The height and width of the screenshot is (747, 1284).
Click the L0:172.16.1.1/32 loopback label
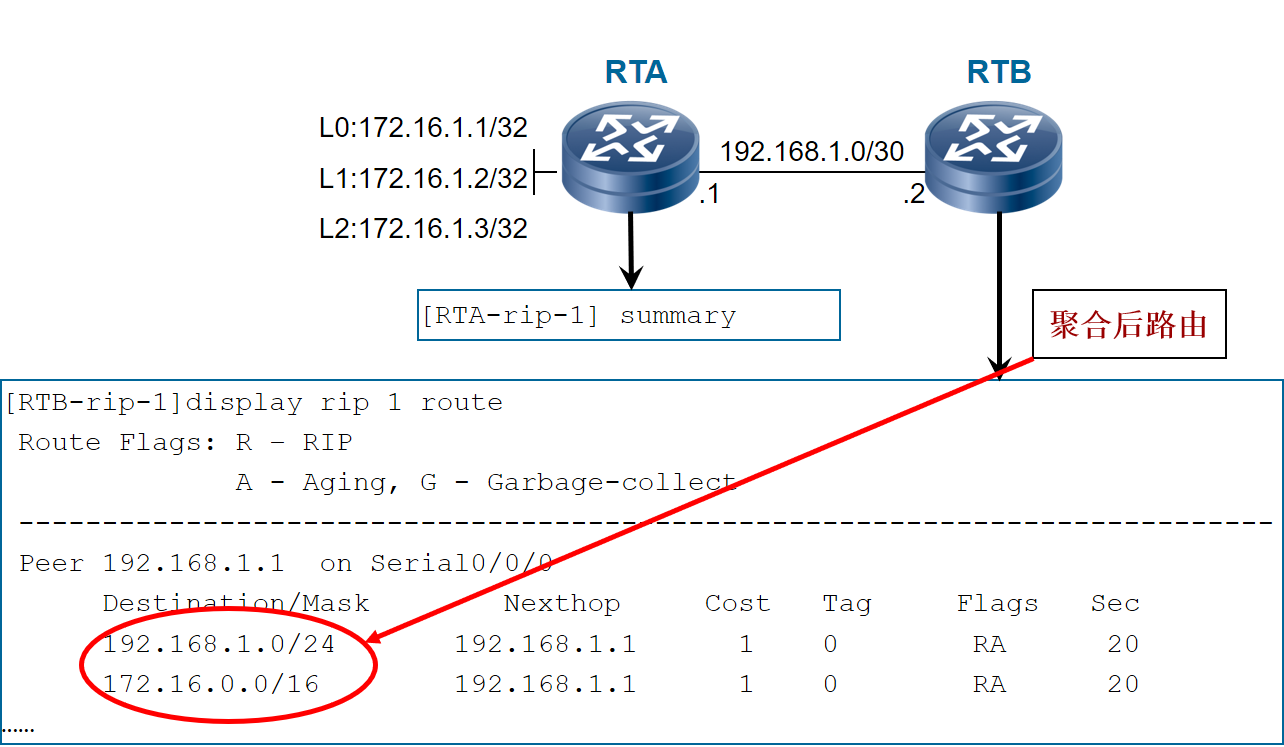423,128
